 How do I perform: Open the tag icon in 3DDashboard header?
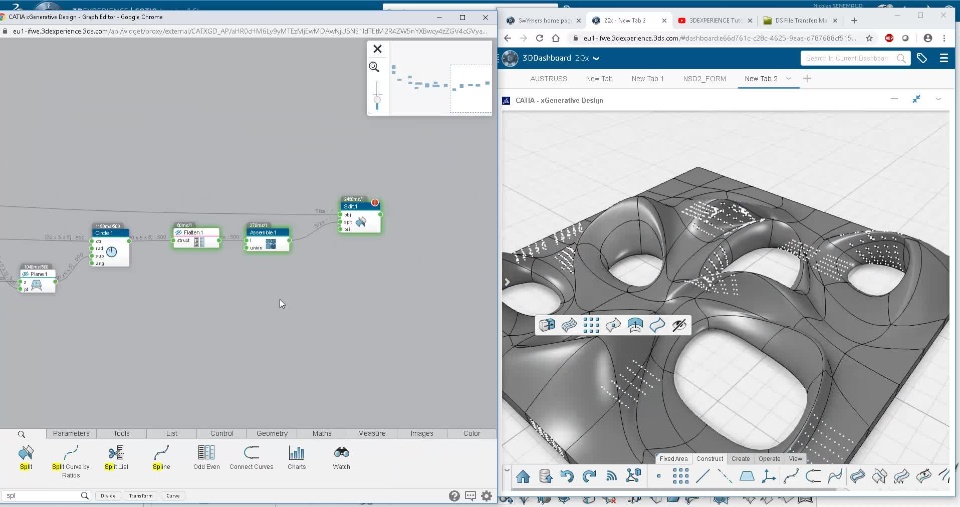click(922, 58)
